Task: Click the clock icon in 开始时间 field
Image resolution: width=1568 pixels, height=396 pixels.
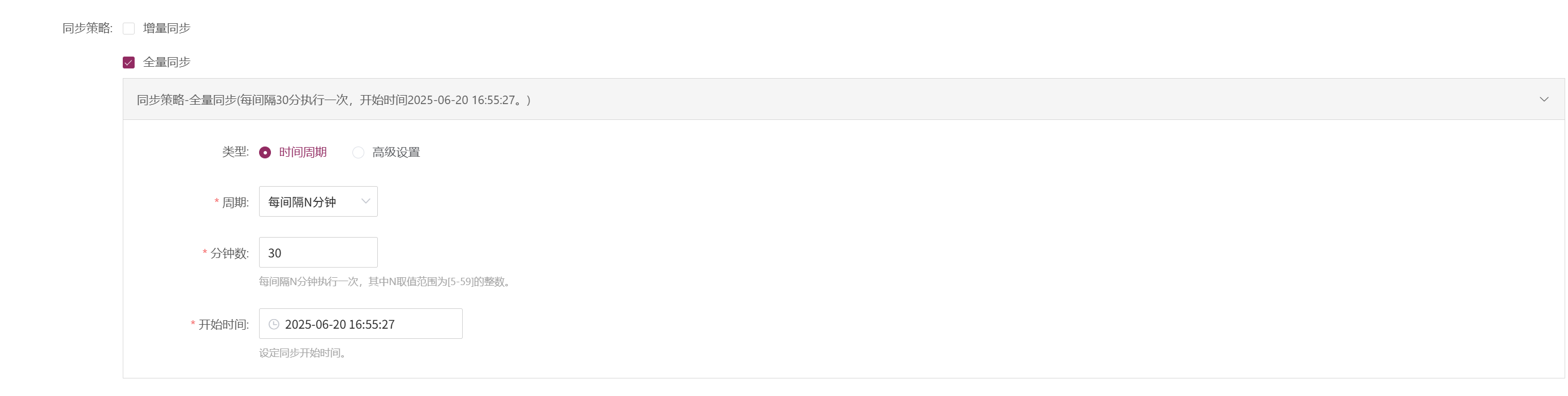Action: point(274,324)
